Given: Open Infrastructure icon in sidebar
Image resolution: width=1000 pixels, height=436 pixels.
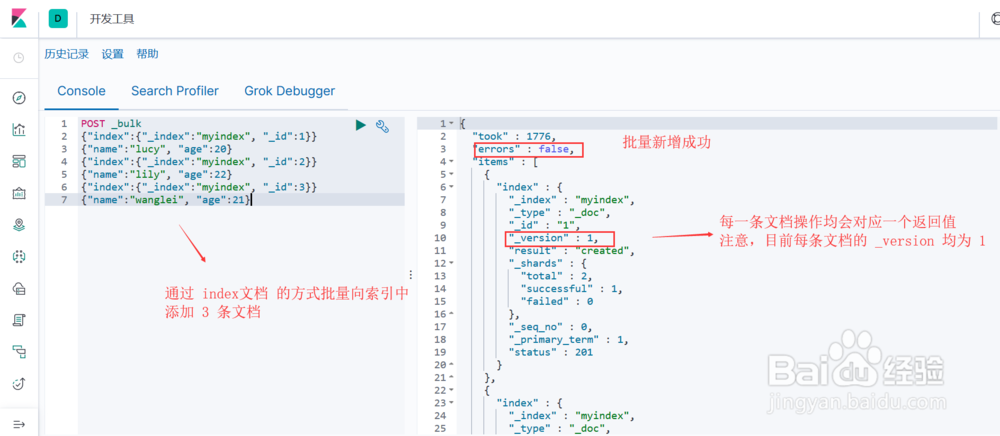Looking at the screenshot, I should [19, 288].
